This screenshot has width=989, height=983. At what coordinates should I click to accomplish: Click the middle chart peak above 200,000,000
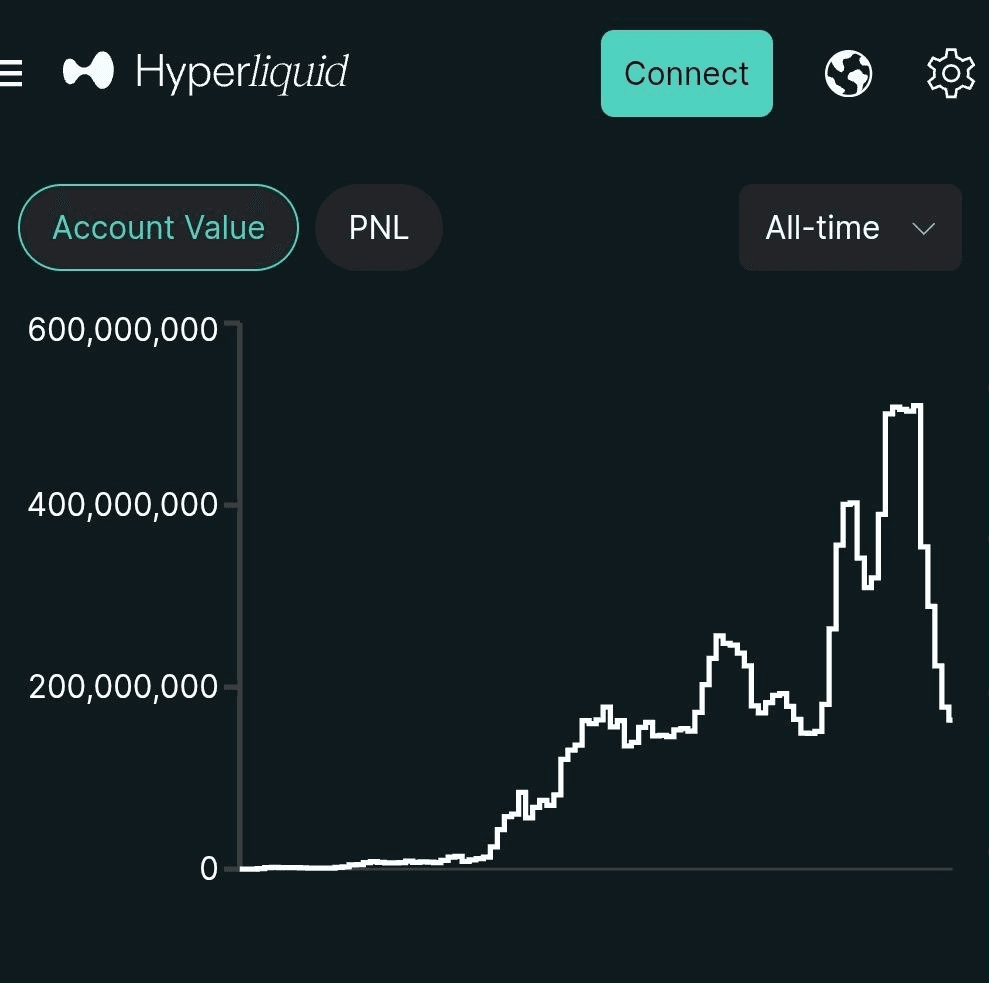[720, 637]
